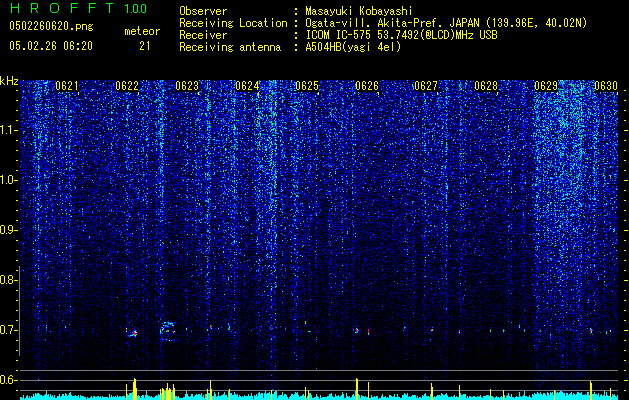Select the version number 1.0.0
The width and height of the screenshot is (629, 400).
point(136,9)
